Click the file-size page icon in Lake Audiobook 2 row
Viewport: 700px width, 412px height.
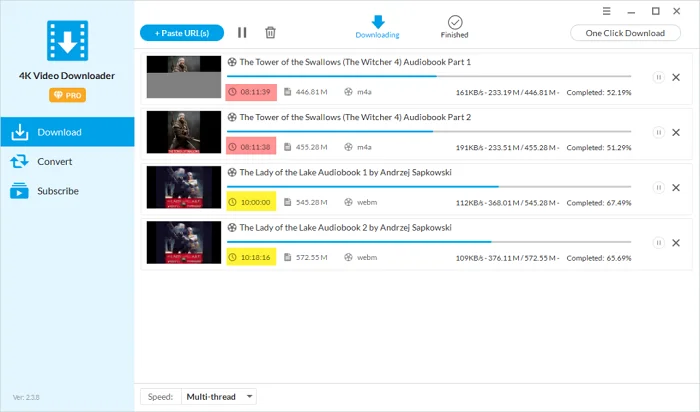pos(288,257)
